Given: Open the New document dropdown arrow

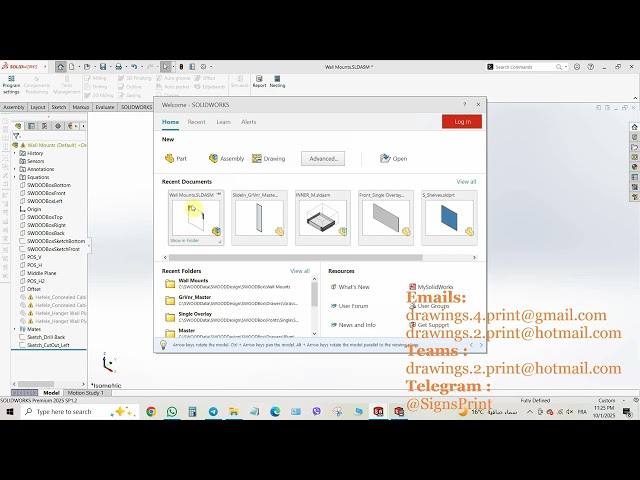Looking at the screenshot, I should (x=79, y=67).
